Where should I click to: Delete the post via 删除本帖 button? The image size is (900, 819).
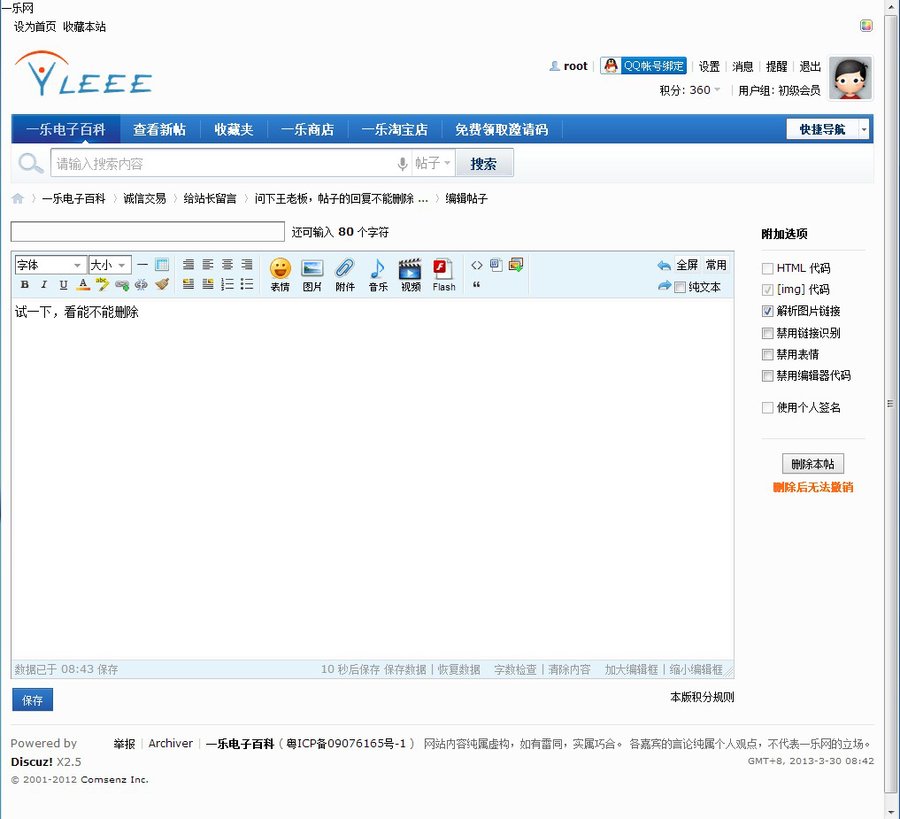point(812,463)
